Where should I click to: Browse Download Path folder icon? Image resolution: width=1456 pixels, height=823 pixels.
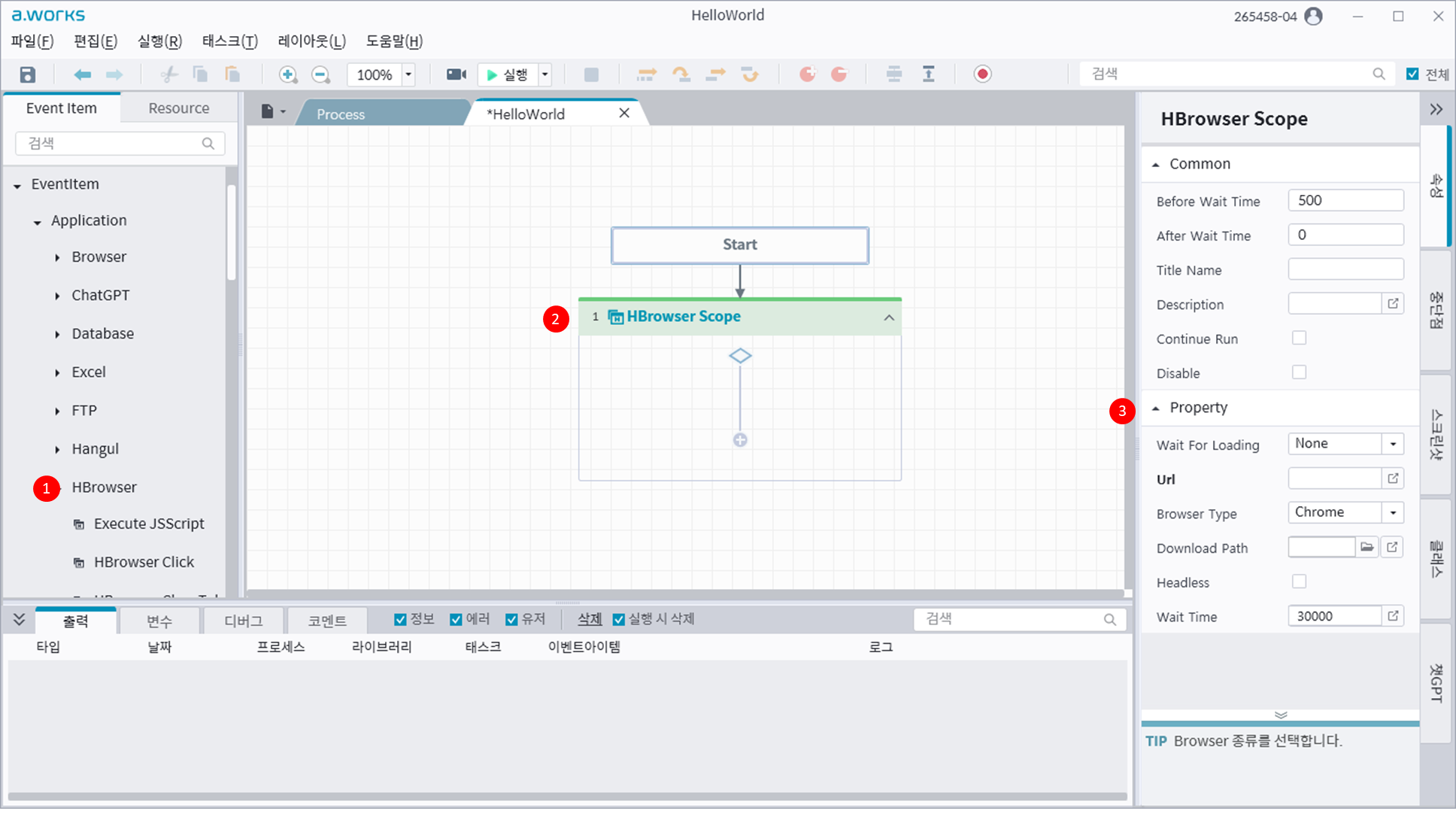(x=1367, y=547)
